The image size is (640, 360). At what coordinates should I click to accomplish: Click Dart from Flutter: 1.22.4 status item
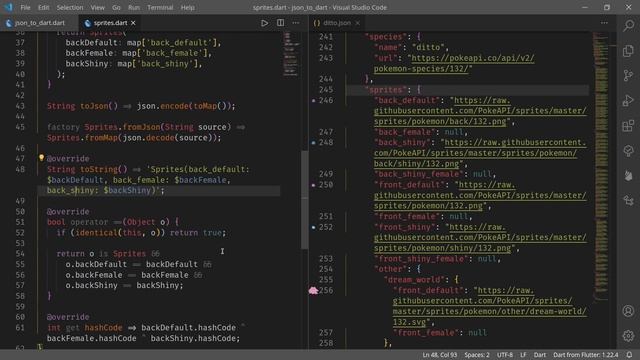pyautogui.click(x=585, y=355)
